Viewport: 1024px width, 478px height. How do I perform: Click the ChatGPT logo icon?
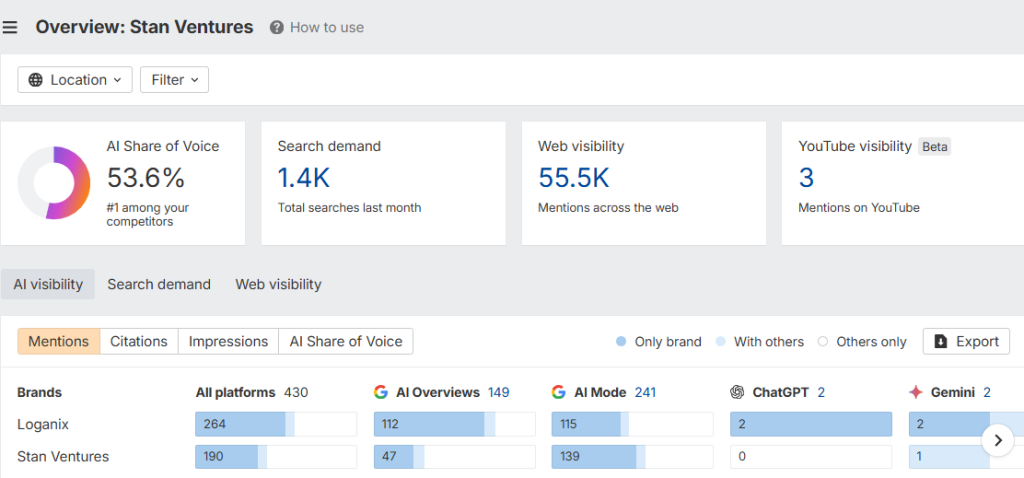(x=737, y=392)
